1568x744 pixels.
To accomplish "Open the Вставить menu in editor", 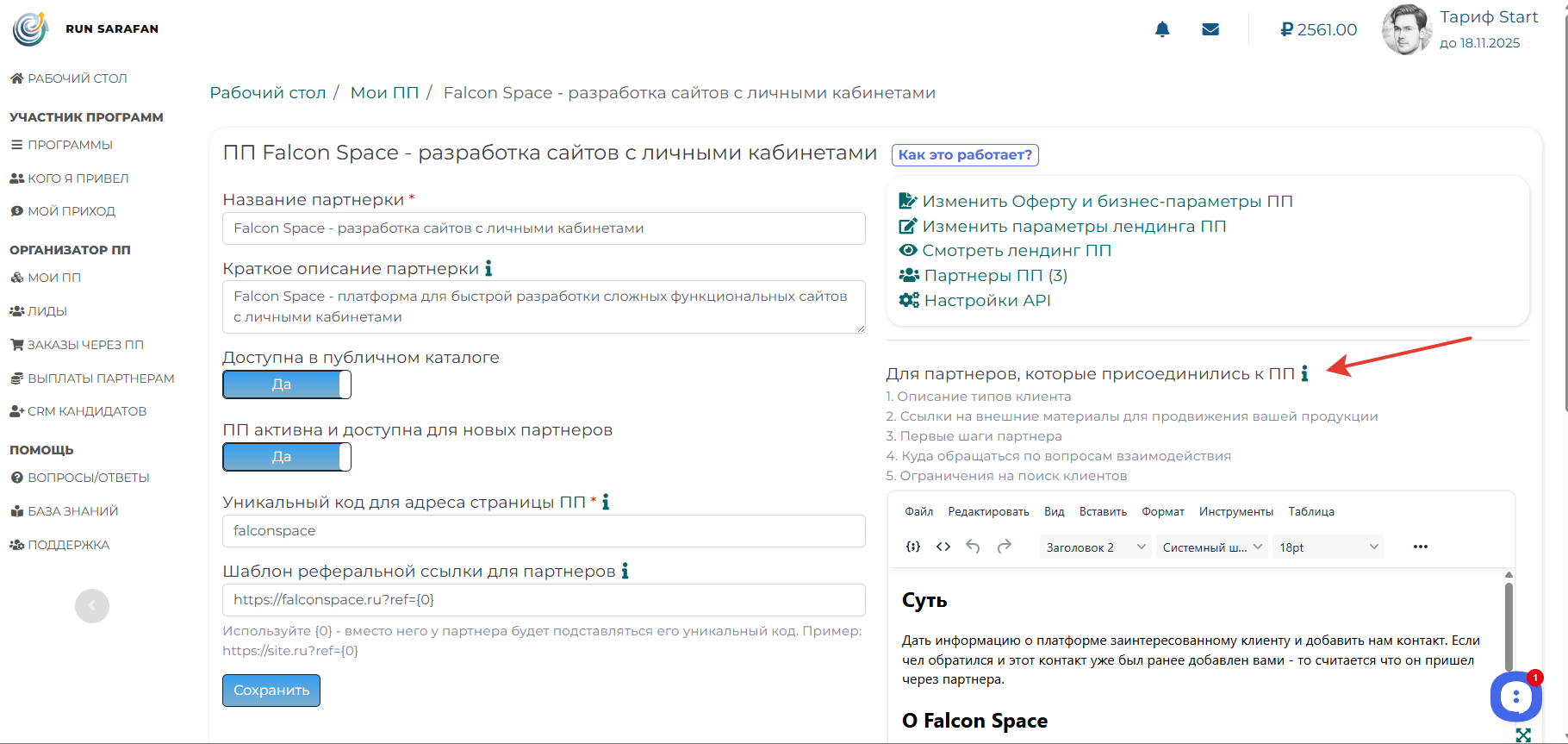I will (x=1103, y=511).
